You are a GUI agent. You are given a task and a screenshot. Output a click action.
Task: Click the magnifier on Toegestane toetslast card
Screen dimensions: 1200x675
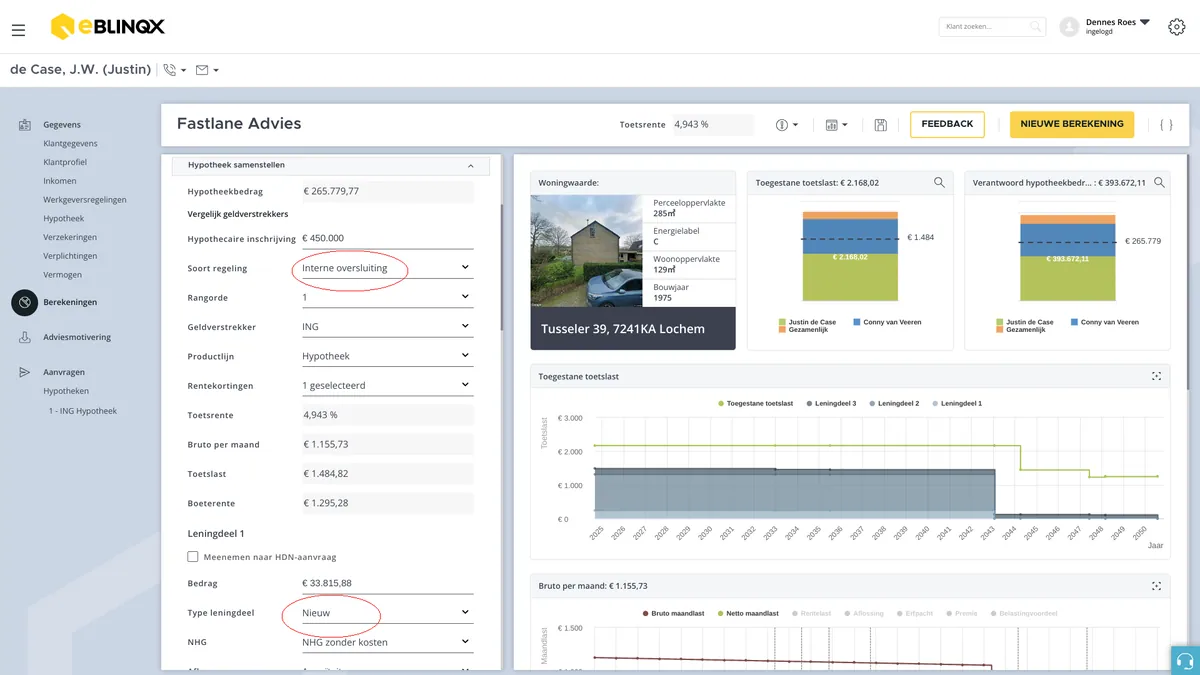(939, 183)
